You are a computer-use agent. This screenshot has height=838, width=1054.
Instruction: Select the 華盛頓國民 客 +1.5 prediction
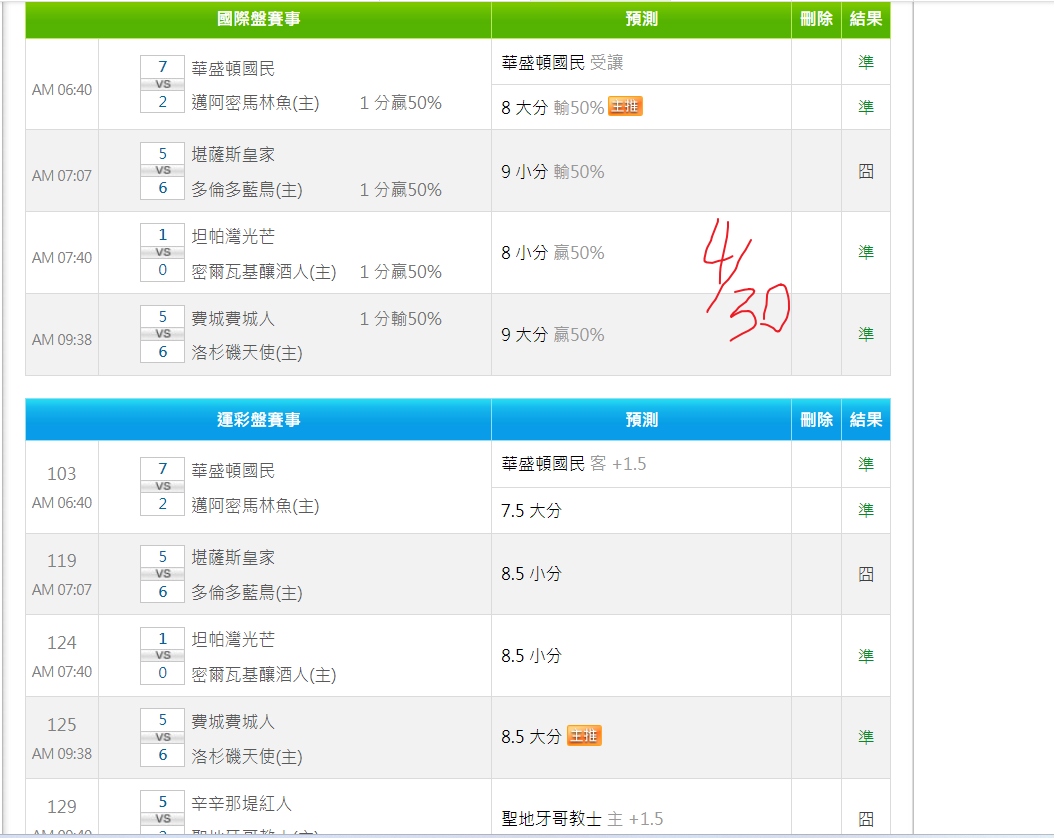(573, 464)
